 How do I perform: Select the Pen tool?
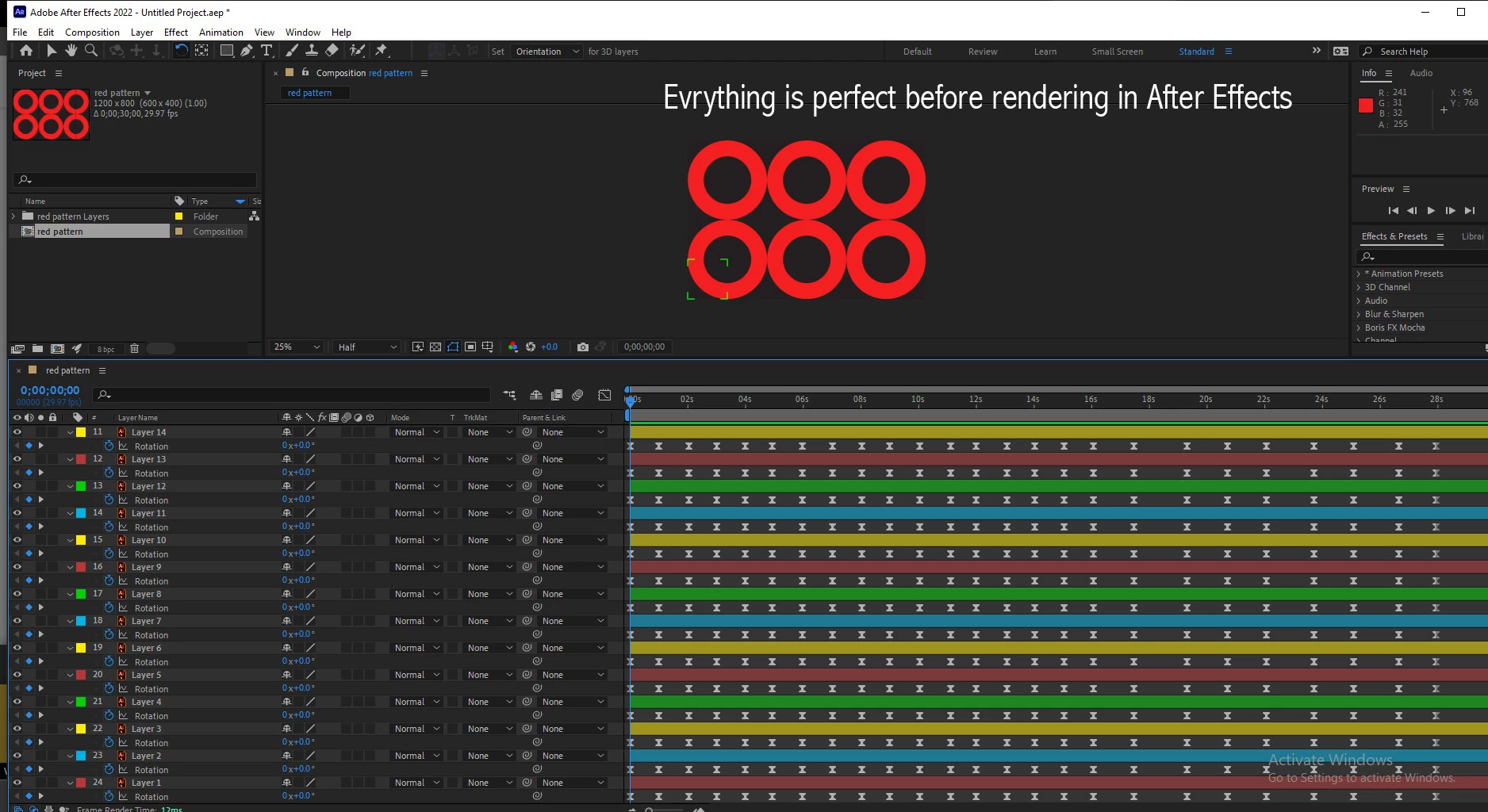click(247, 51)
